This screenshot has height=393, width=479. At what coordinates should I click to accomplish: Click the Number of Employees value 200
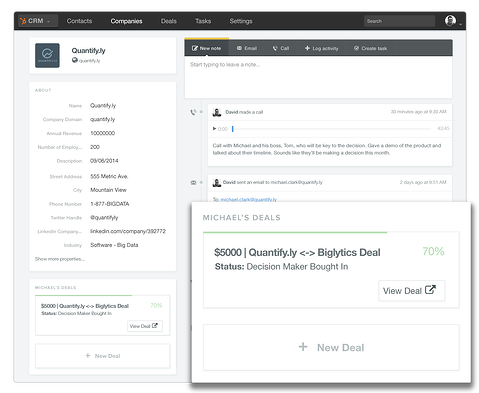point(95,147)
